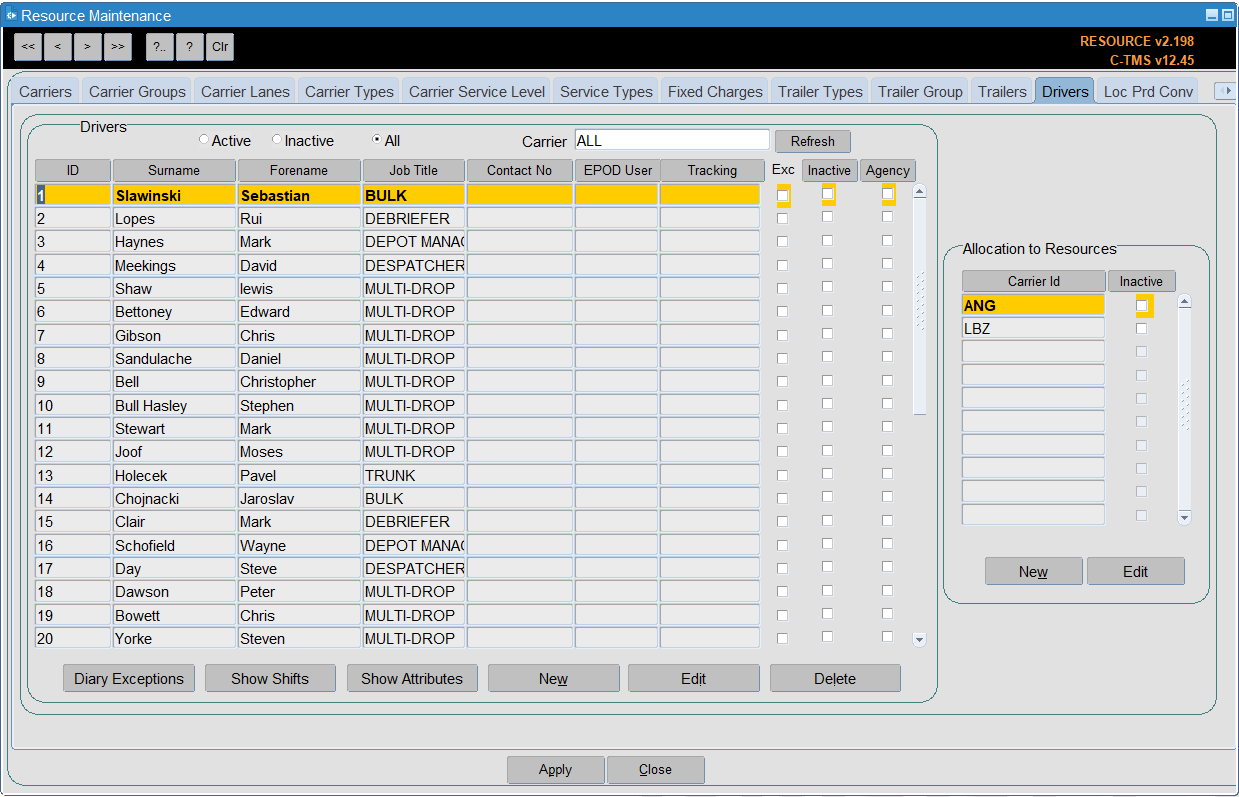
Task: Click the Delete driver button
Action: tap(835, 678)
